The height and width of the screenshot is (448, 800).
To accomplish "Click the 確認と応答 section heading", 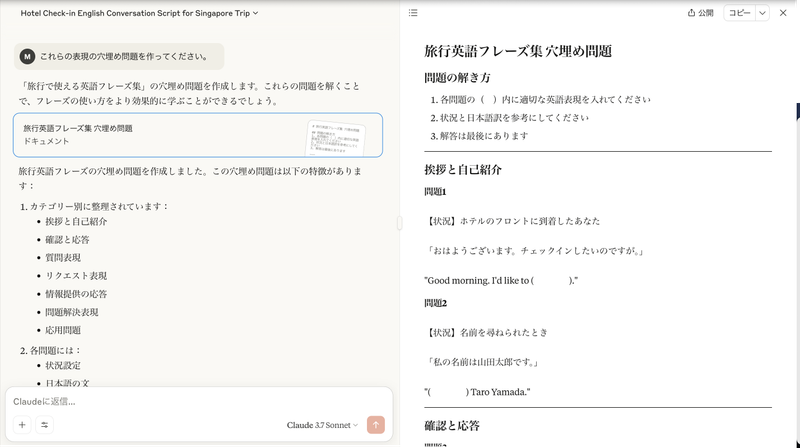I will coord(452,426).
